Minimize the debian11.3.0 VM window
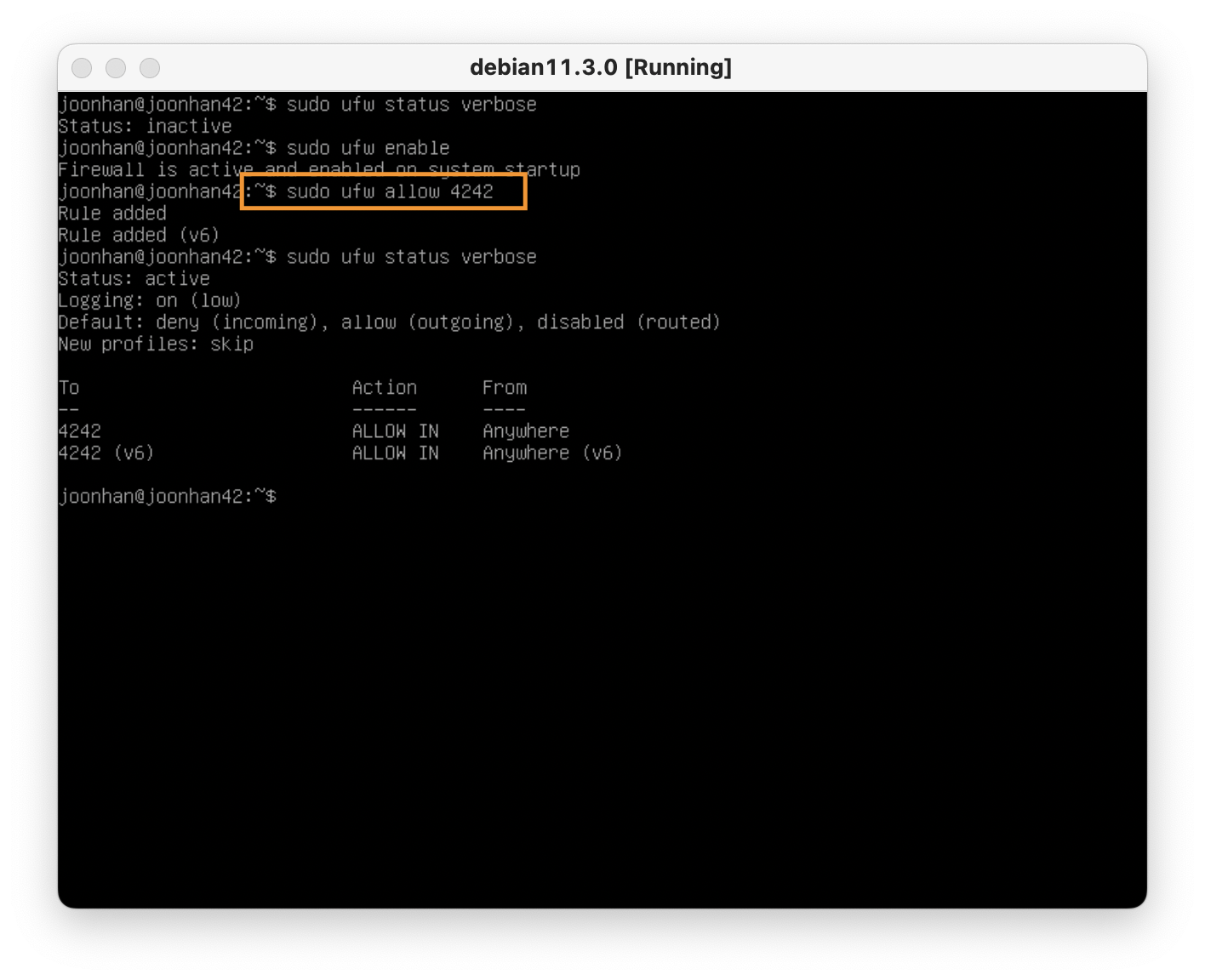The width and height of the screenshot is (1205, 980). point(116,68)
